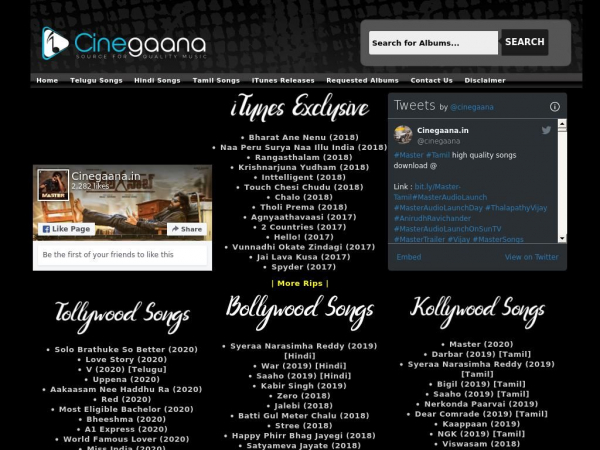
Task: Open the Telugu Songs menu
Action: pyautogui.click(x=96, y=80)
